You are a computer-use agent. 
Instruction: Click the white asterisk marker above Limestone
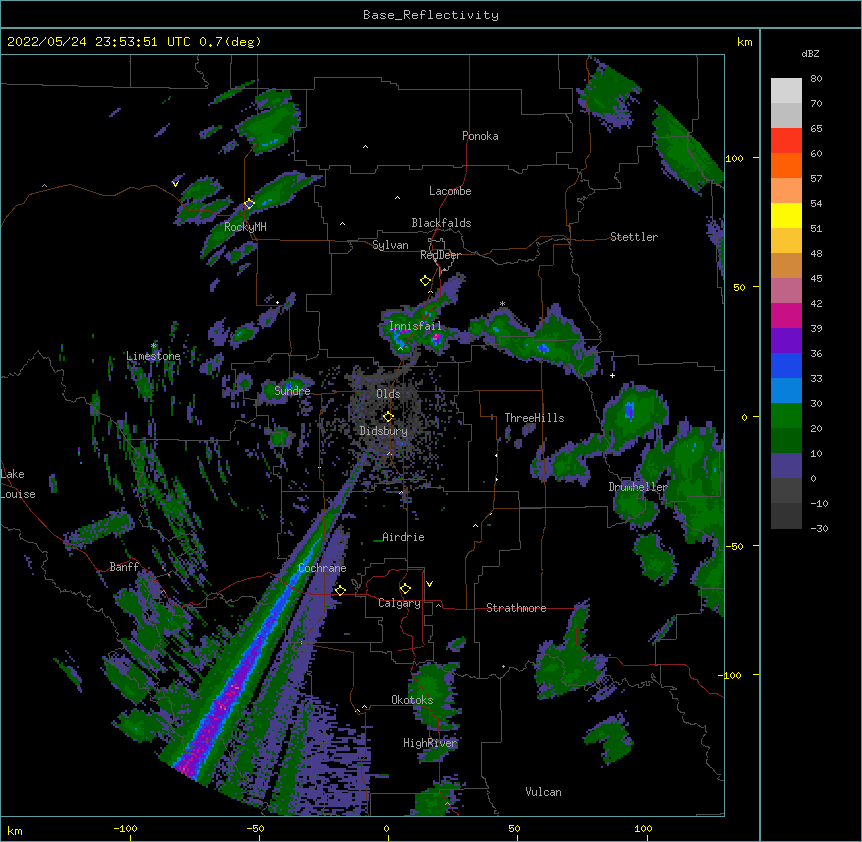coord(153,346)
